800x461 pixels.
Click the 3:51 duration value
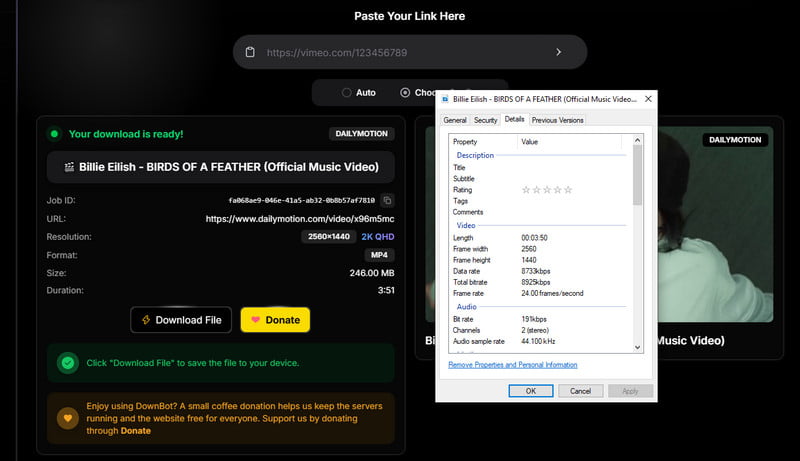click(x=386, y=290)
